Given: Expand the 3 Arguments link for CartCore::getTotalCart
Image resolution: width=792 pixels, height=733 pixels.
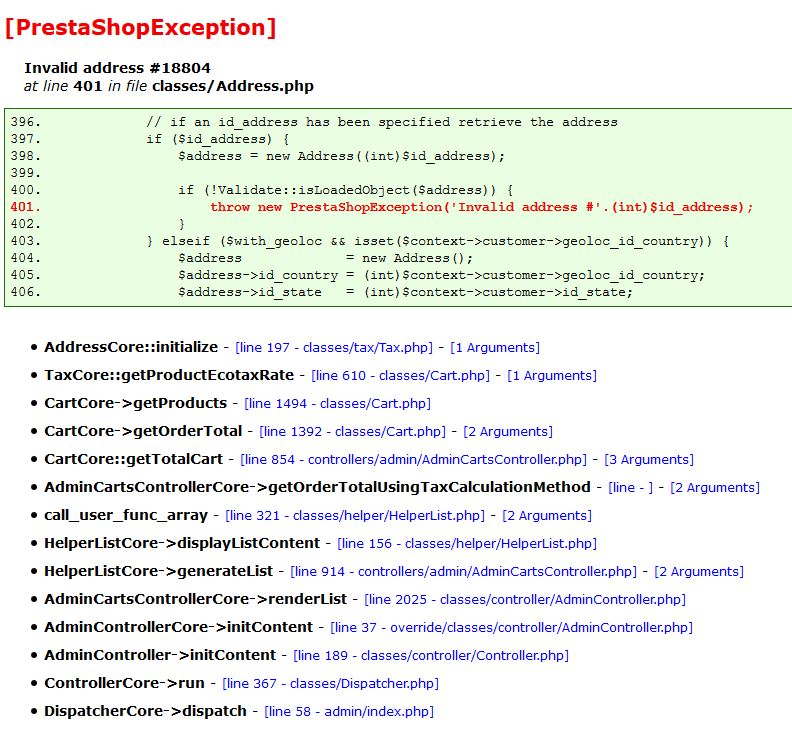Looking at the screenshot, I should (x=649, y=459).
